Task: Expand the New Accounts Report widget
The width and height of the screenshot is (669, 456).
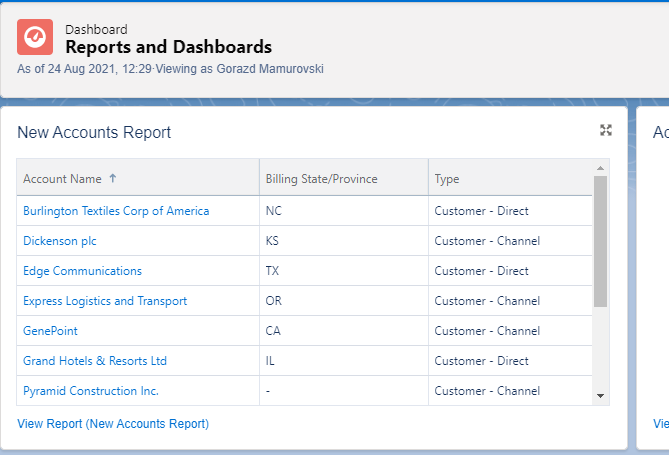Action: coord(605,130)
